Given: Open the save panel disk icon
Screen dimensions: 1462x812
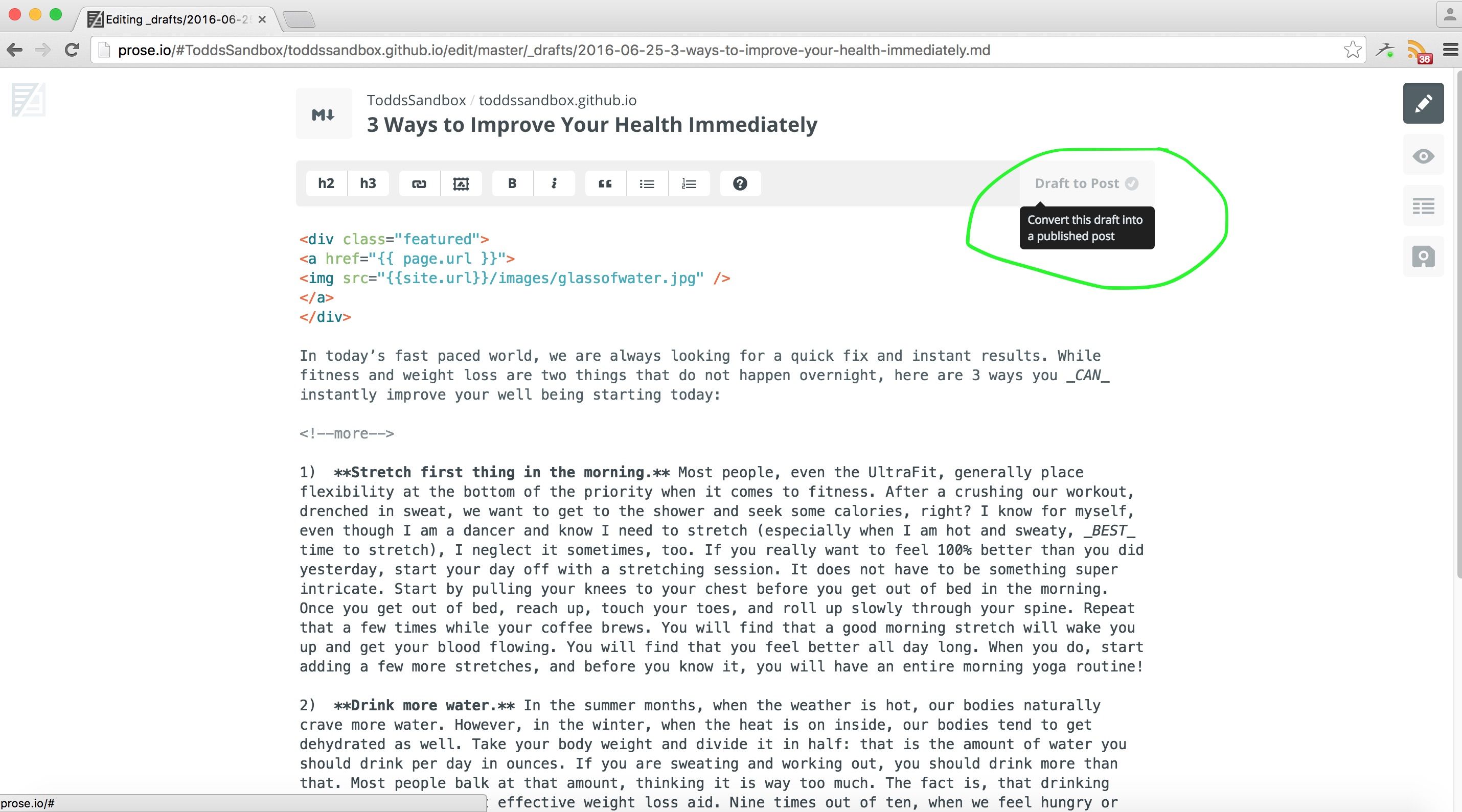Looking at the screenshot, I should tap(1423, 257).
